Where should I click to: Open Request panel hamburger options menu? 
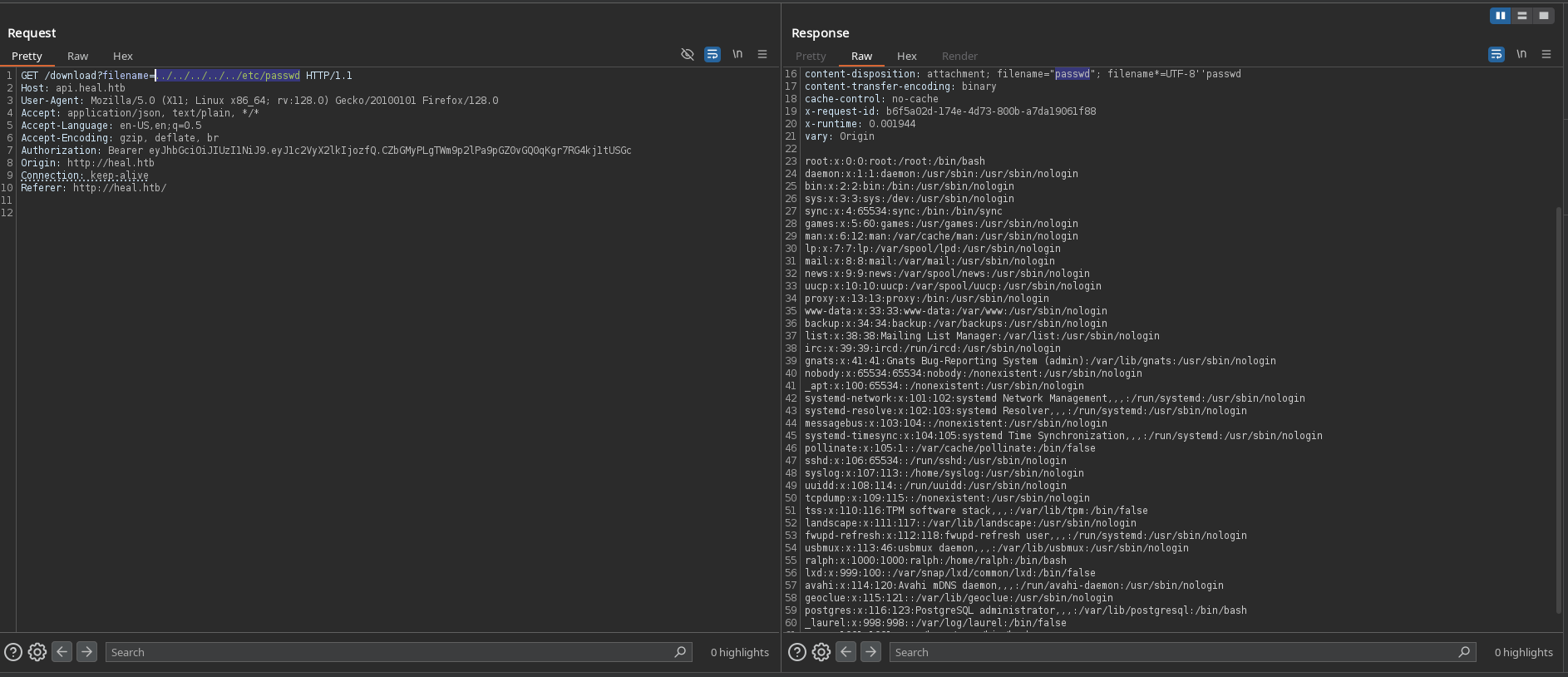pos(762,54)
